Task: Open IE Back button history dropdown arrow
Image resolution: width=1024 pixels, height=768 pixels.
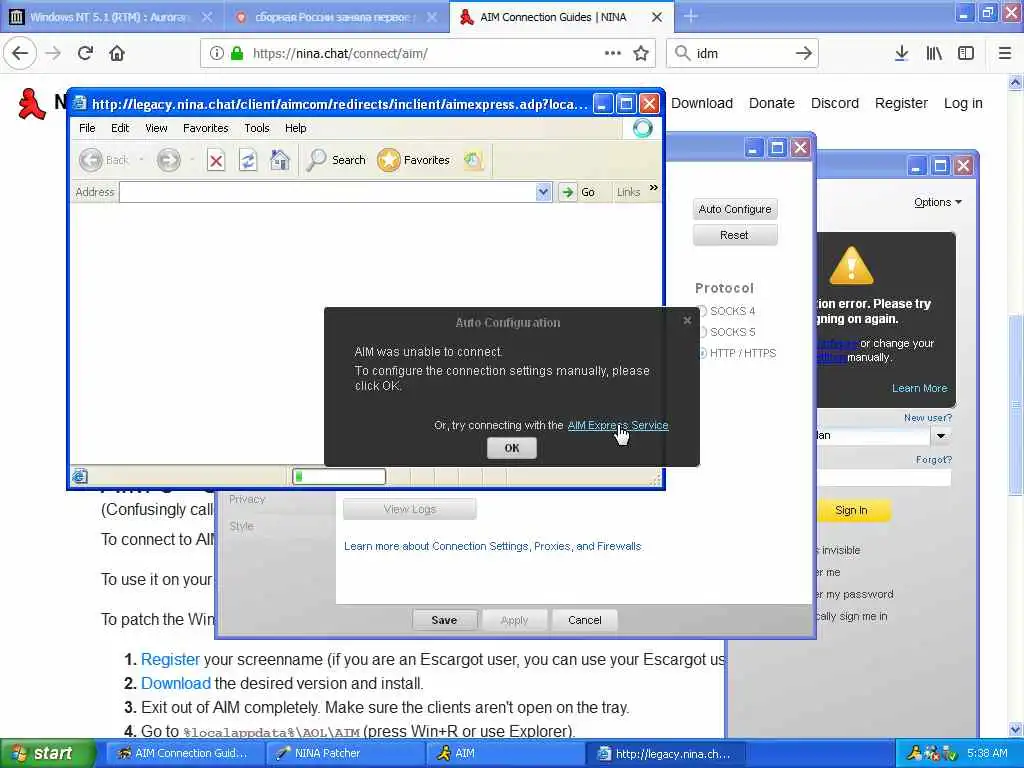Action: click(141, 160)
